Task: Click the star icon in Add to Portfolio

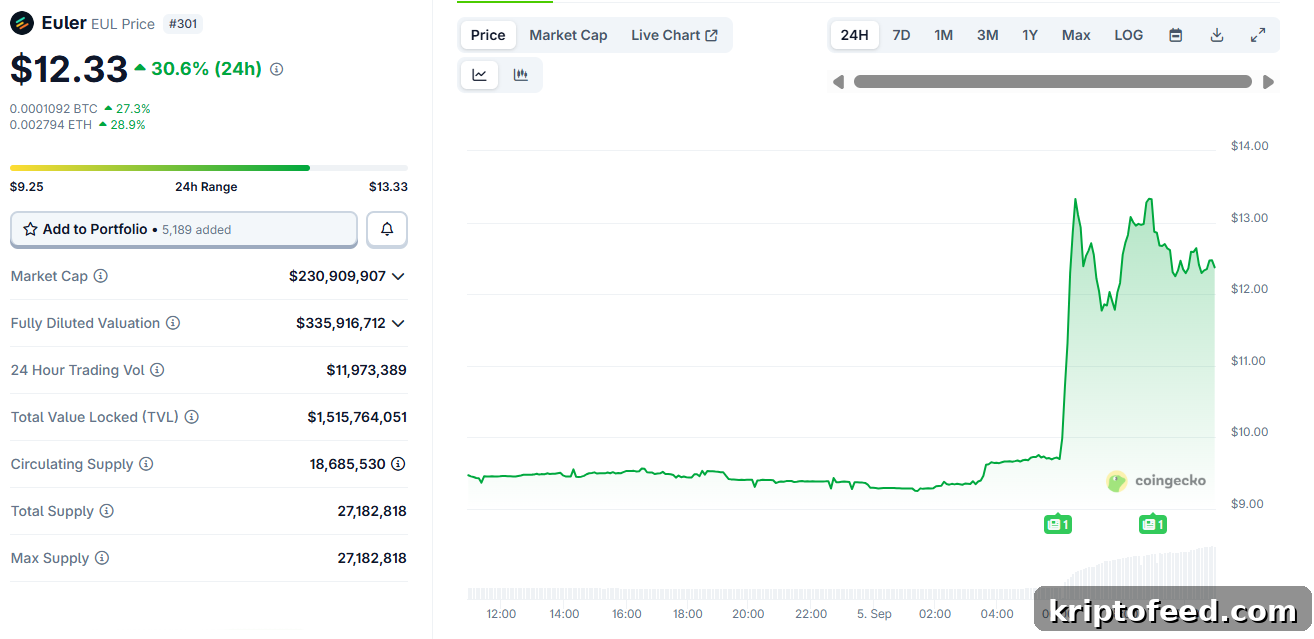Action: (x=31, y=229)
